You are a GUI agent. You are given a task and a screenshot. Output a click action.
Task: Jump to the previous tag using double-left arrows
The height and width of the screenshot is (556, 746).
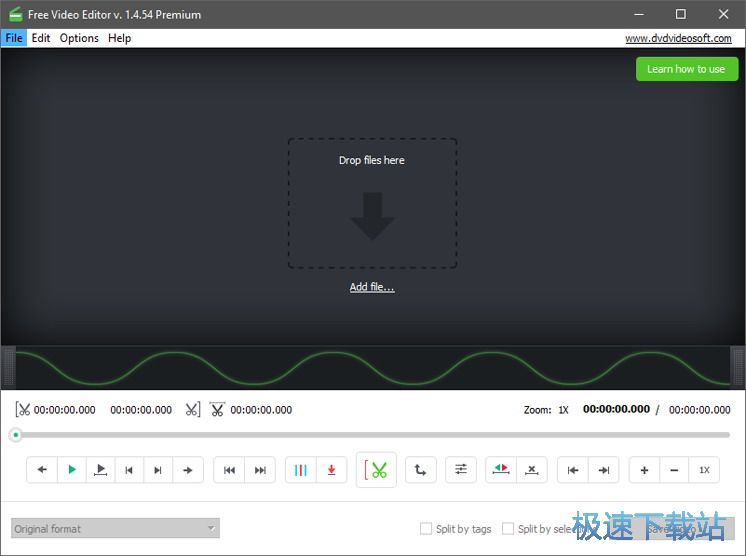tap(229, 470)
